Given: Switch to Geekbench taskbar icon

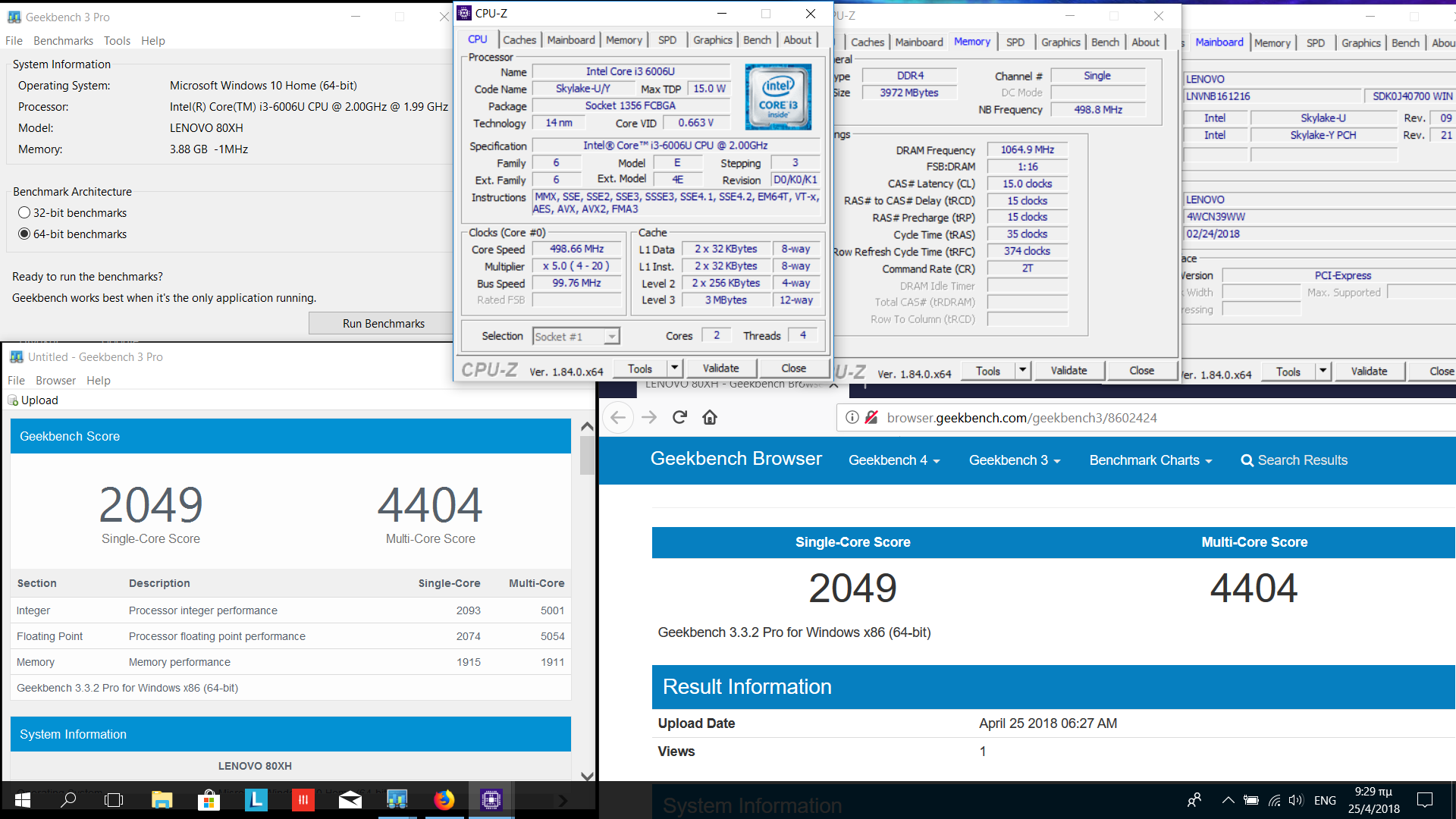Looking at the screenshot, I should pyautogui.click(x=397, y=799).
